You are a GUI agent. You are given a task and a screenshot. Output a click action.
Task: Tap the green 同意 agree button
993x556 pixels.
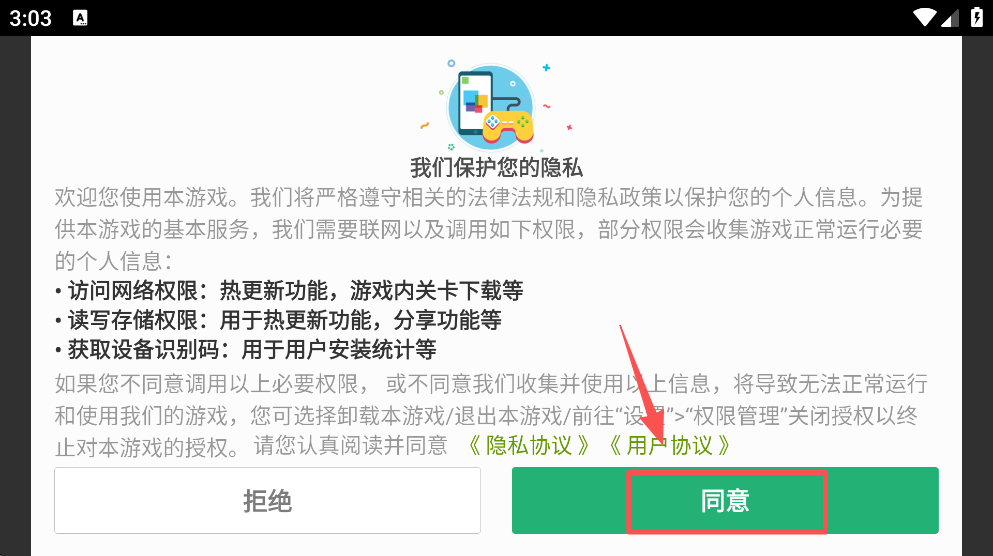(725, 500)
